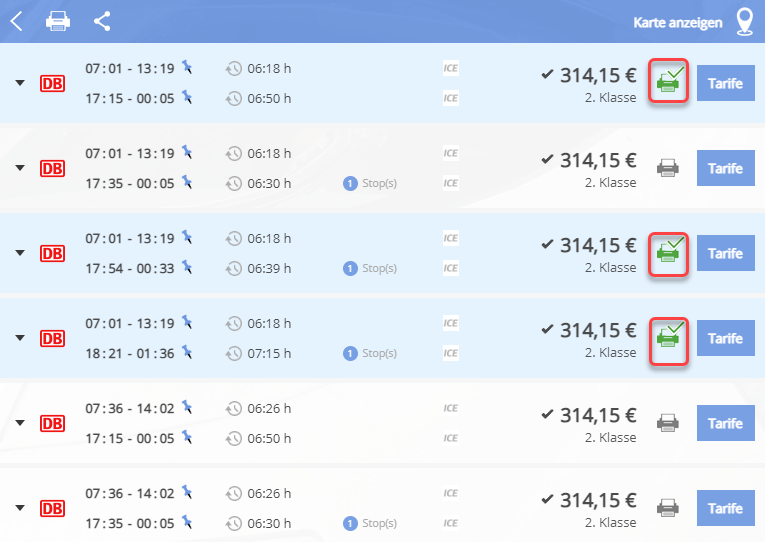Viewport: 765px width, 542px height.
Task: Click pin beside 17:35 - 00:05 in 07:01 connection
Action: coord(187,182)
